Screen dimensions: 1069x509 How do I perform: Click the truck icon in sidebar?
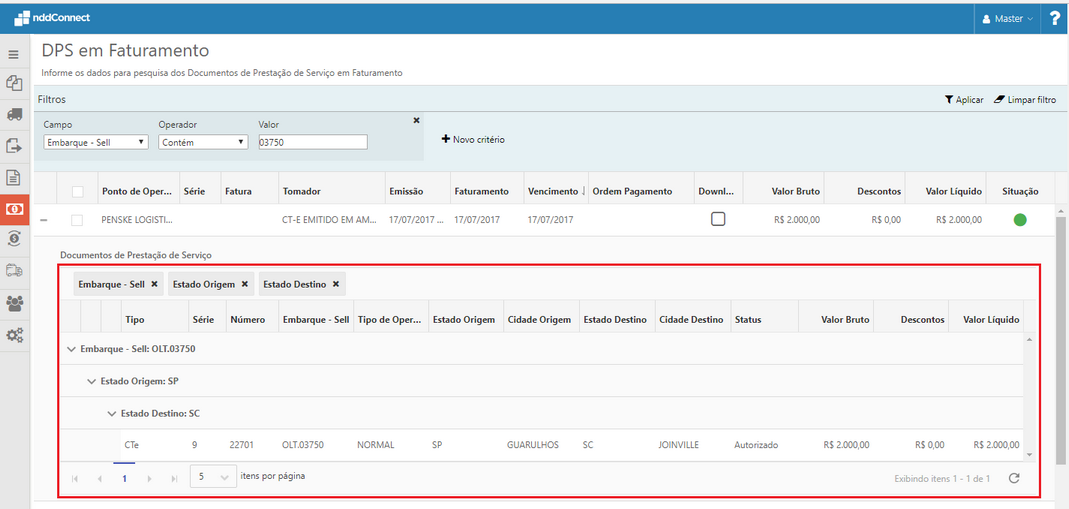14,114
